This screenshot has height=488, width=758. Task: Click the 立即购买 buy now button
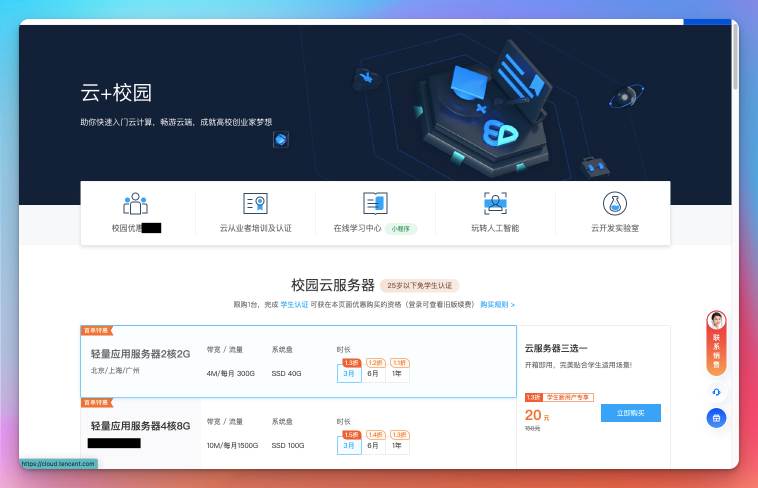pyautogui.click(x=631, y=413)
